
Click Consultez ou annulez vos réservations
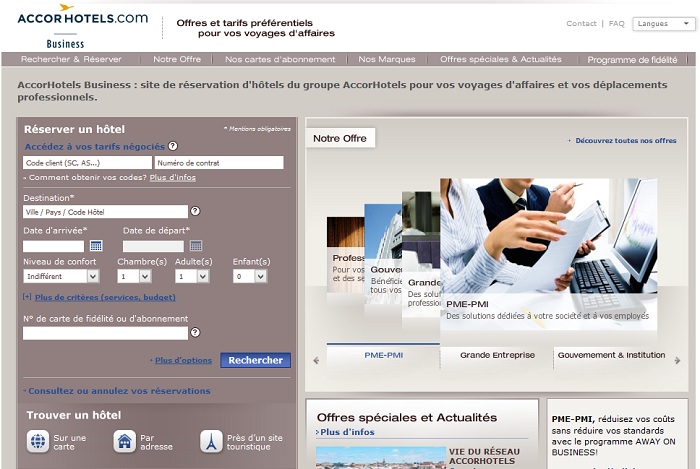click(x=119, y=391)
